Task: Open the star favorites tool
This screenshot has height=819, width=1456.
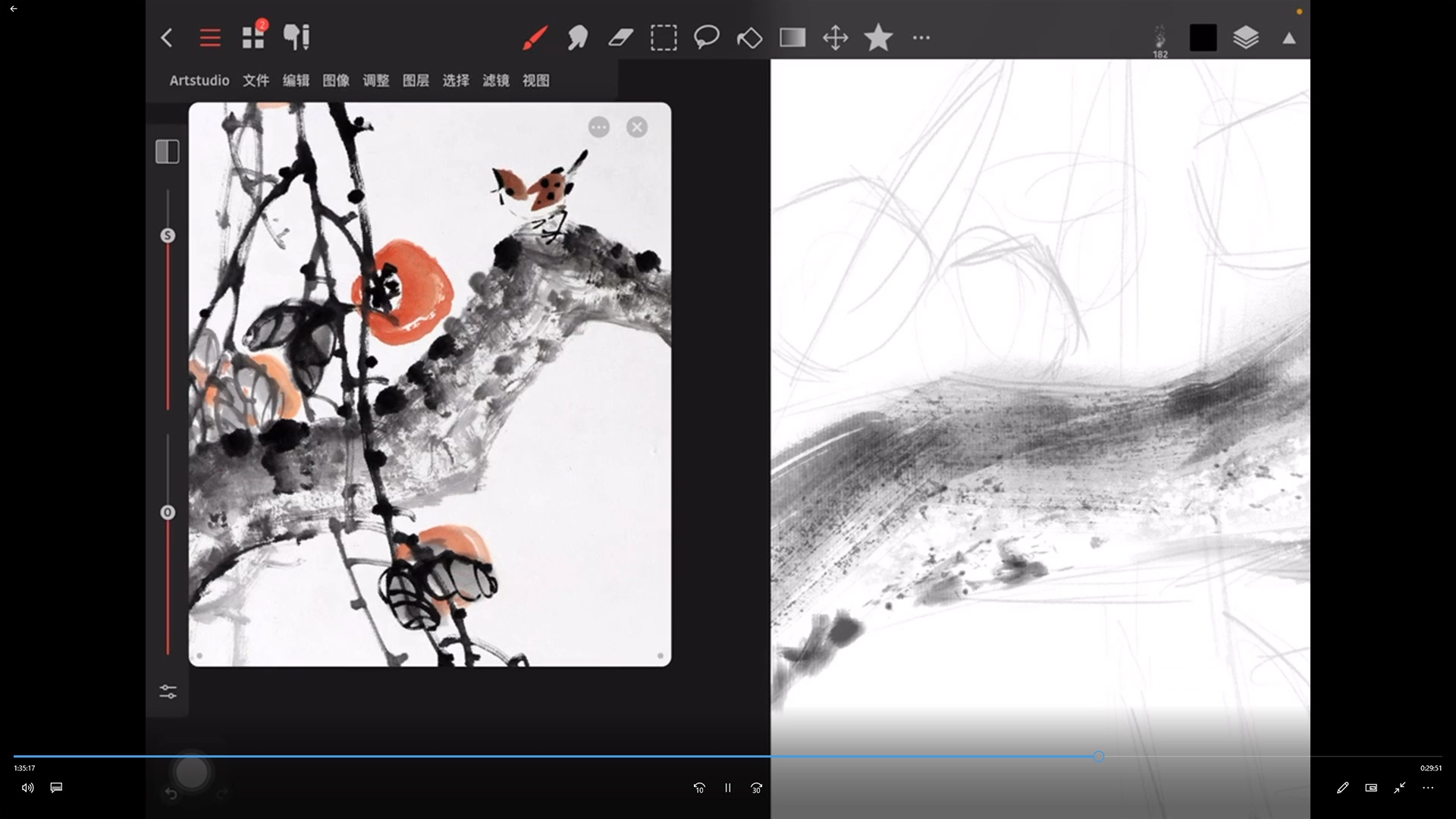Action: [878, 37]
